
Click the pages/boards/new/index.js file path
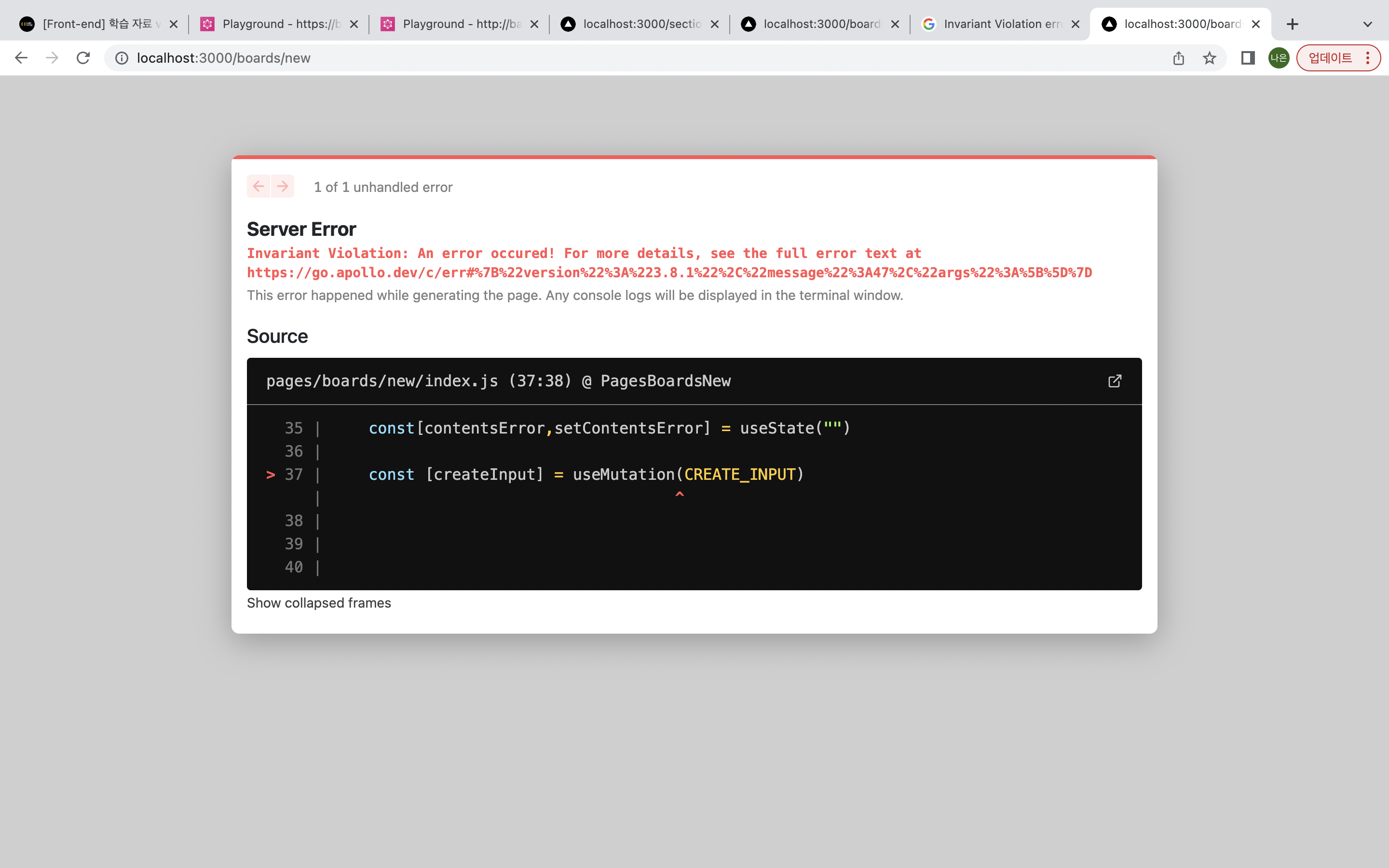(x=382, y=381)
